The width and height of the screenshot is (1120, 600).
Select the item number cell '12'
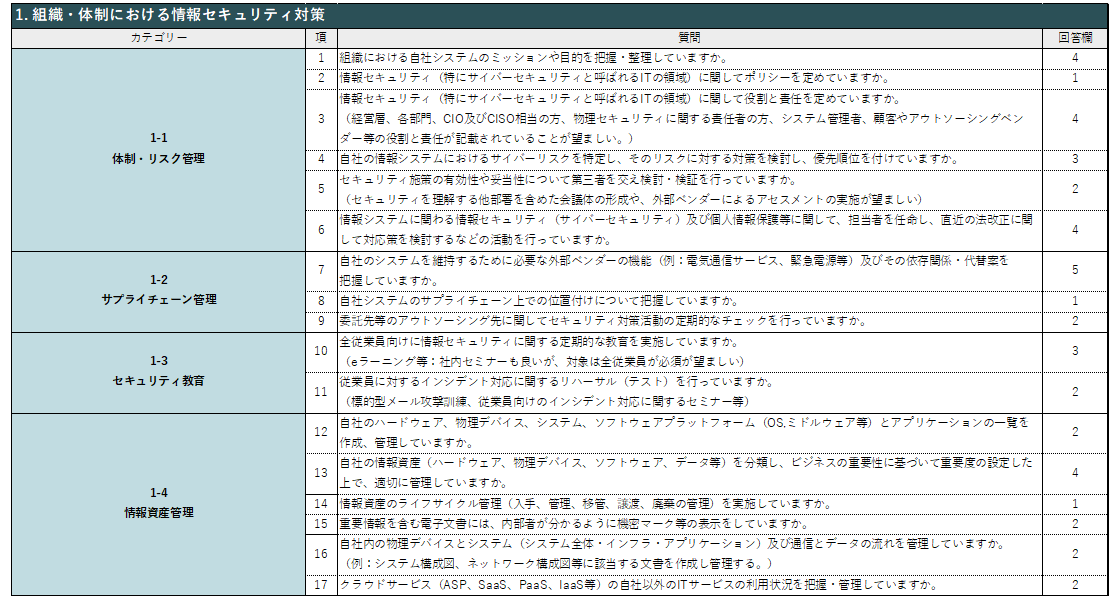[x=321, y=432]
